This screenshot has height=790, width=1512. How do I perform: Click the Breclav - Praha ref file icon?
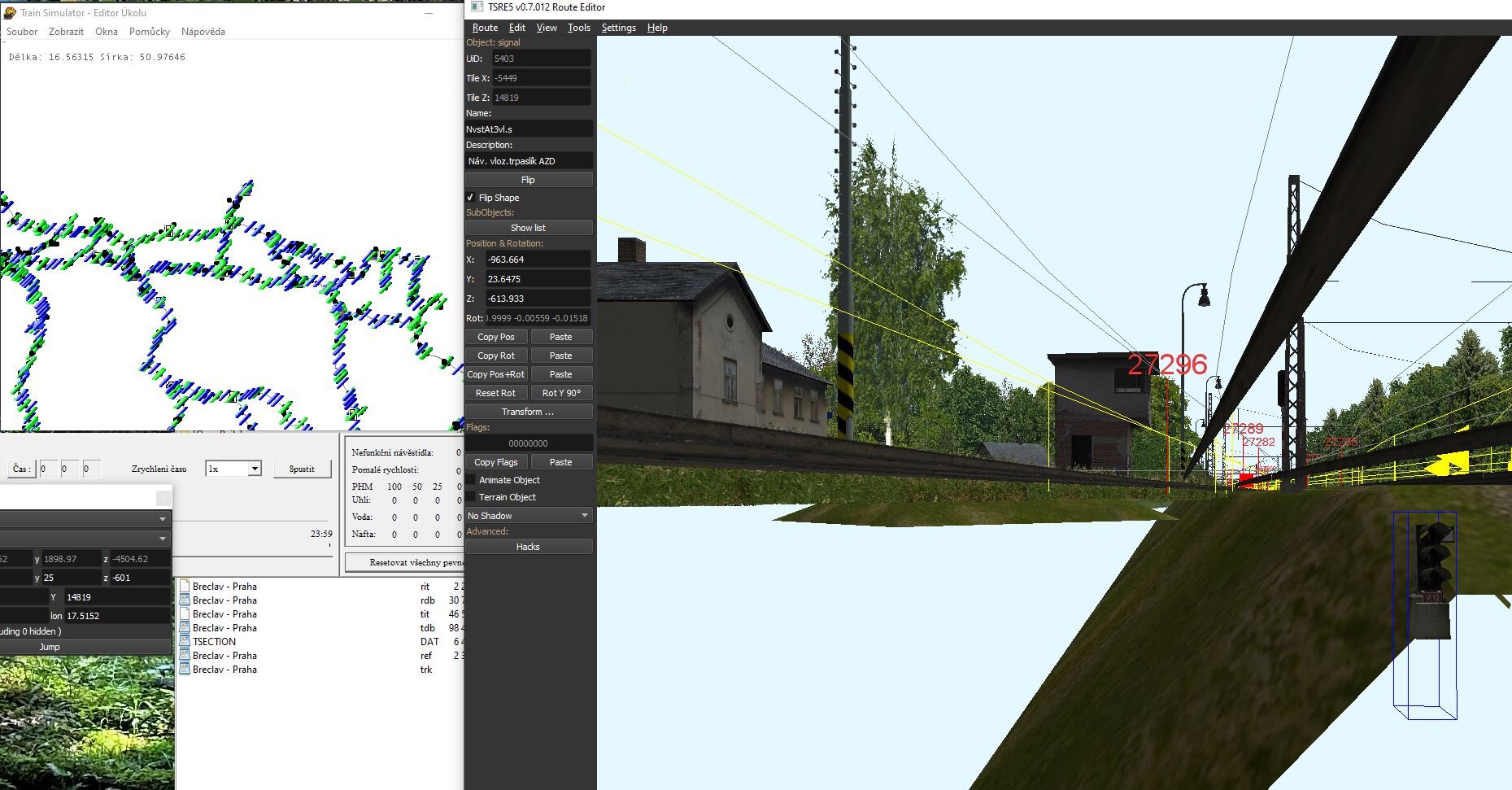pyautogui.click(x=185, y=656)
